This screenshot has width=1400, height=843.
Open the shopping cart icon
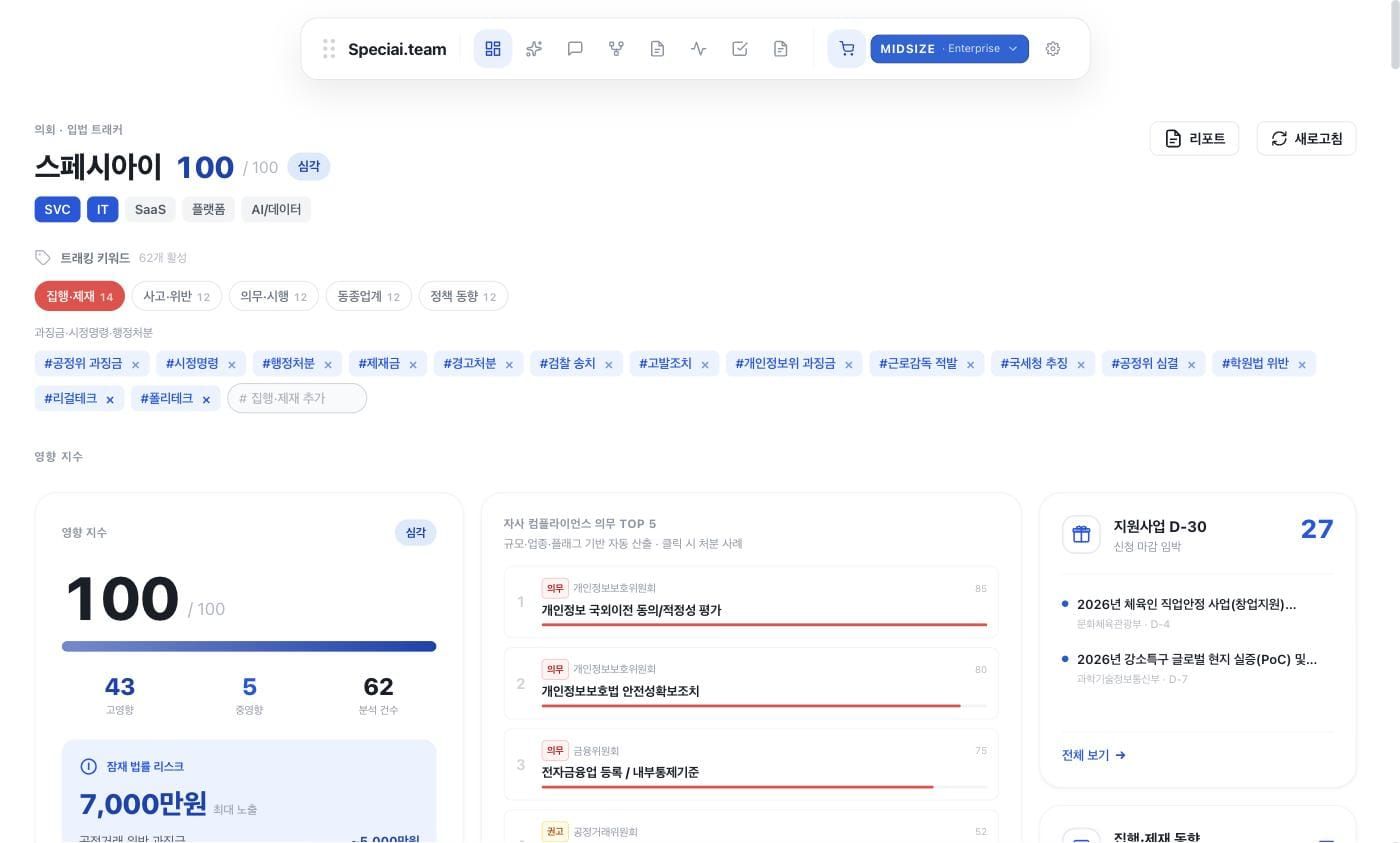[846, 48]
